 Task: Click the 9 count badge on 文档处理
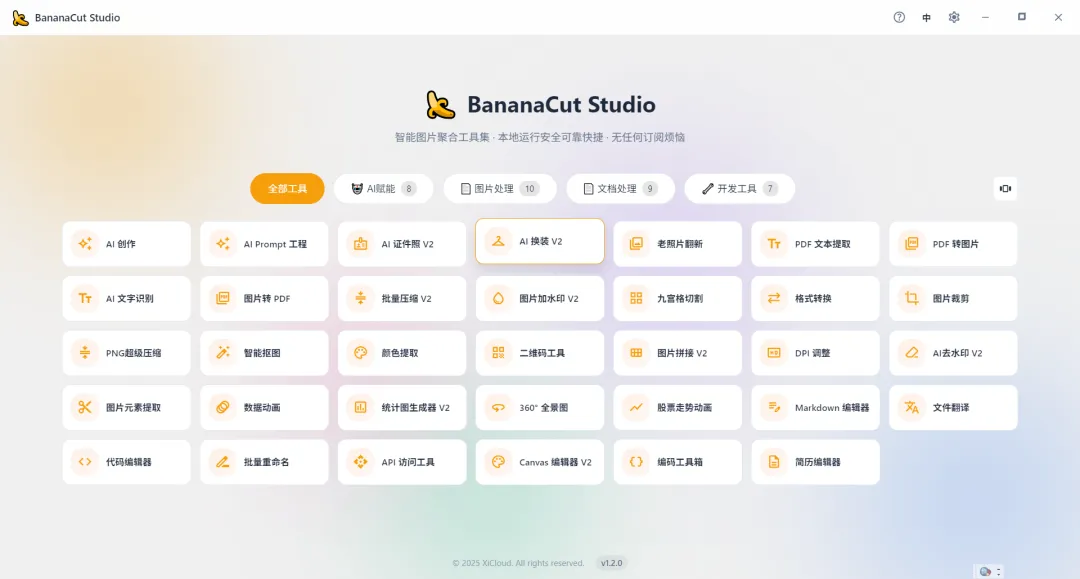(x=650, y=189)
